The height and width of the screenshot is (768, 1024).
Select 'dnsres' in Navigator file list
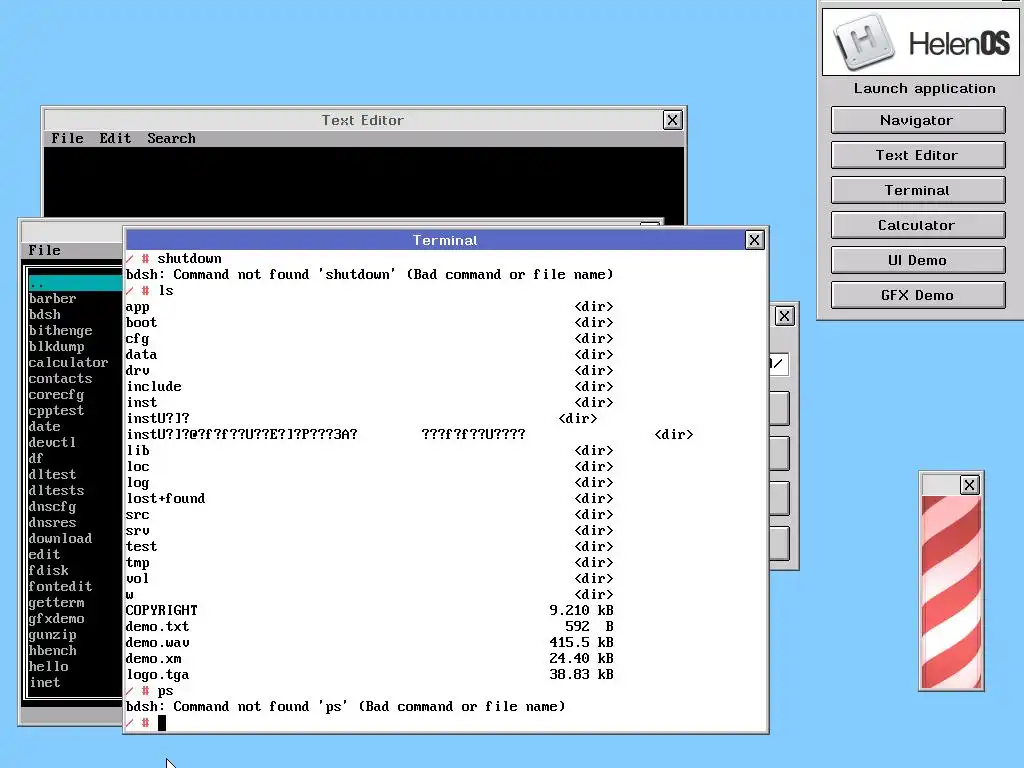52,522
